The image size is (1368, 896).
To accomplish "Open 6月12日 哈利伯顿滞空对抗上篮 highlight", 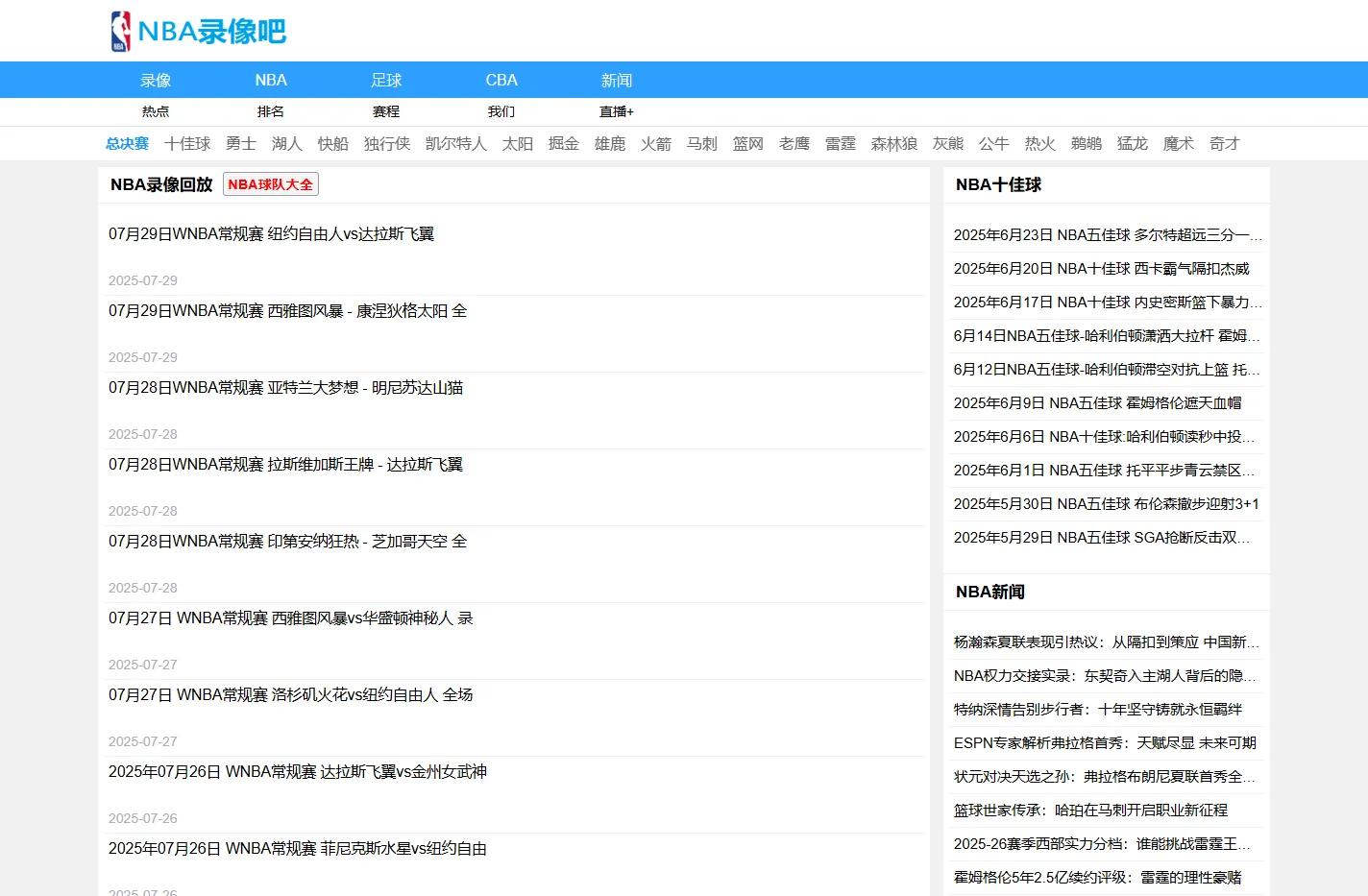I will (1107, 370).
